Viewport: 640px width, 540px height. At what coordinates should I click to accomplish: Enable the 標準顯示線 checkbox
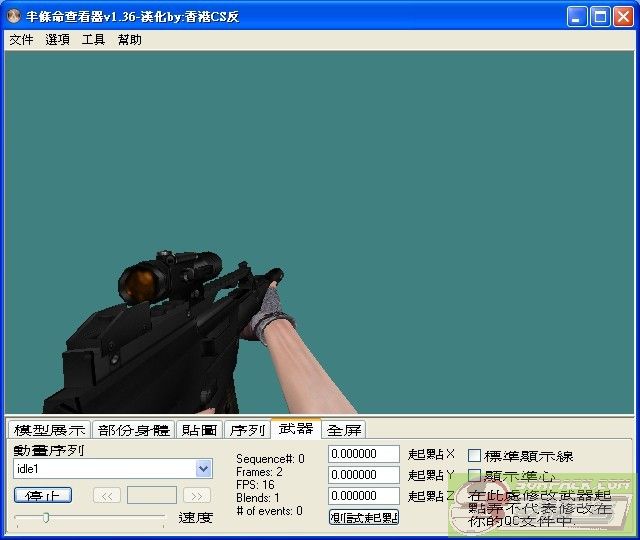point(475,456)
